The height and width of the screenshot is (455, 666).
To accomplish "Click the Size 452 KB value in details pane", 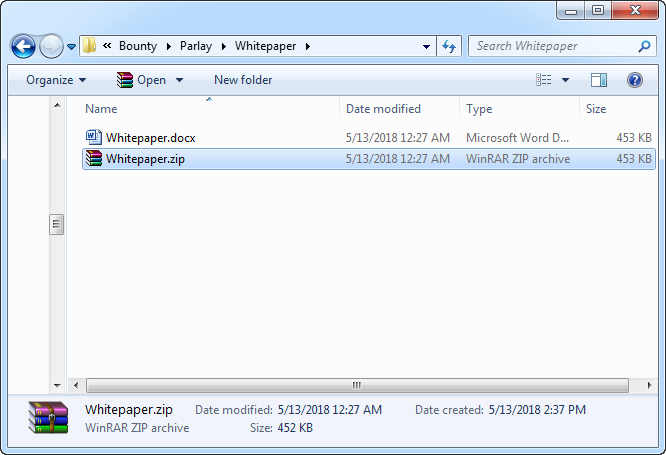I will pyautogui.click(x=295, y=427).
